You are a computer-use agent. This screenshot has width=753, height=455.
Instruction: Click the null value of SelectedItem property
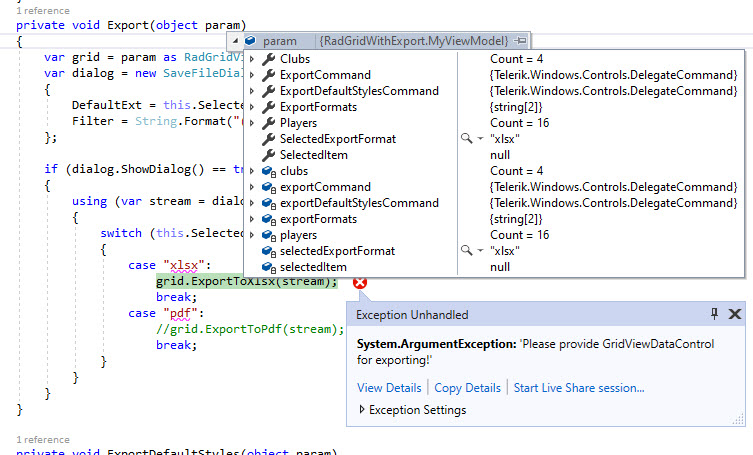point(500,155)
